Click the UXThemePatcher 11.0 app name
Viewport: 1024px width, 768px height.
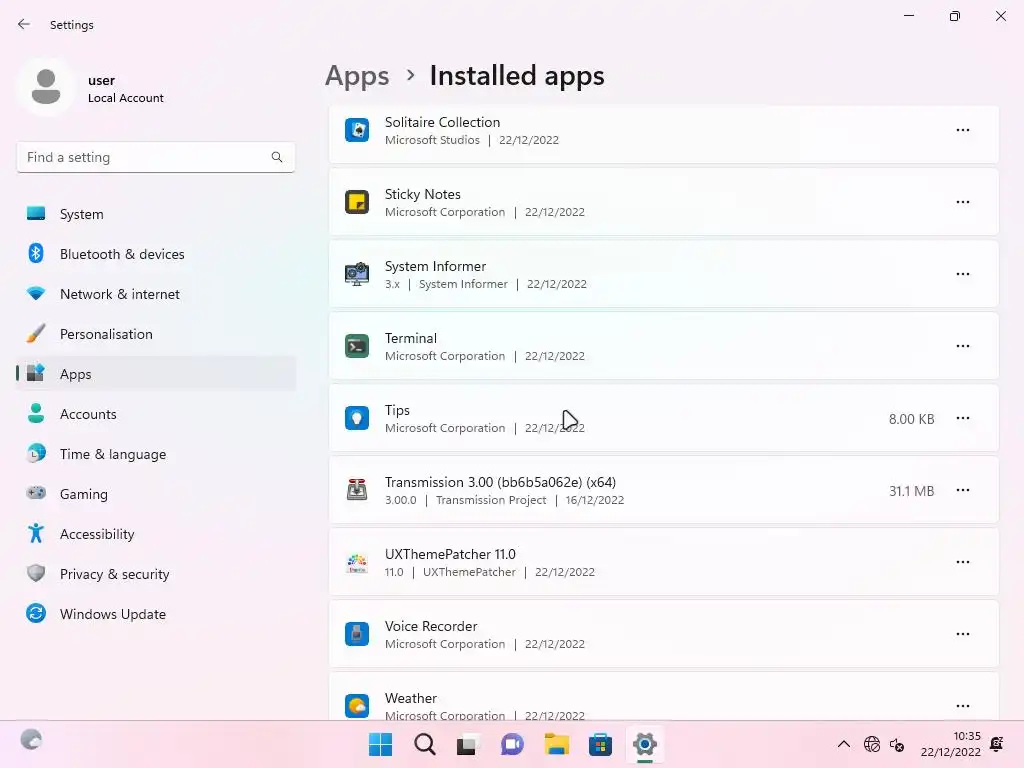click(x=450, y=554)
